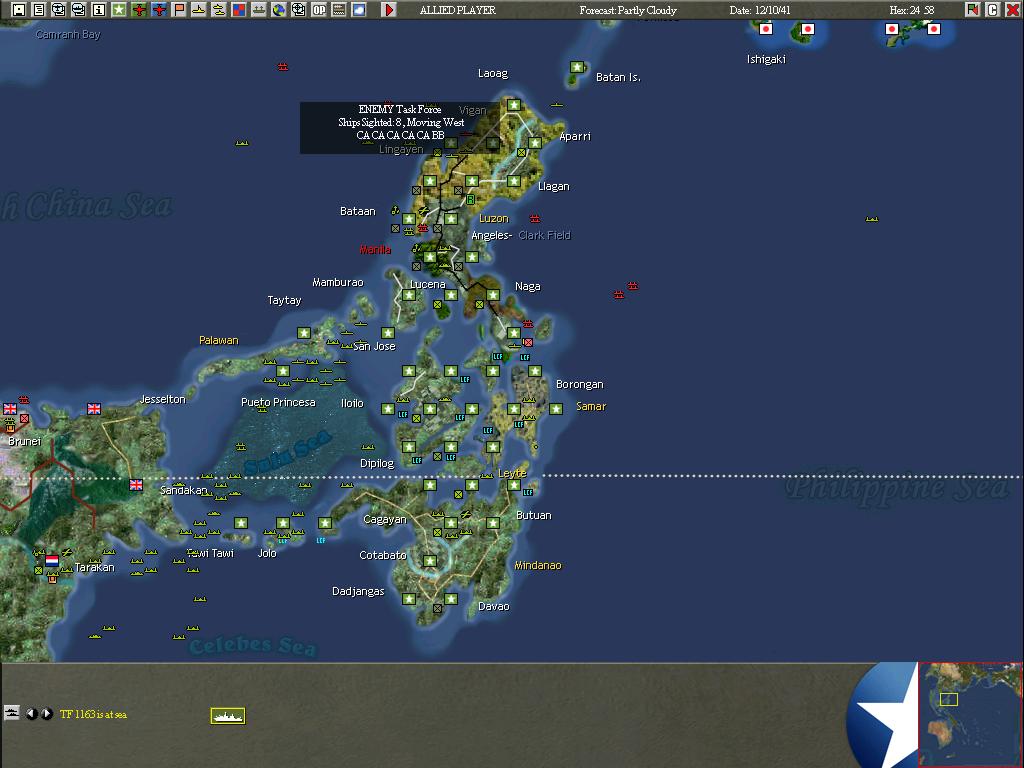This screenshot has width=1024, height=768.
Task: Click the ships on green background toolbar icon
Action: pos(259,10)
